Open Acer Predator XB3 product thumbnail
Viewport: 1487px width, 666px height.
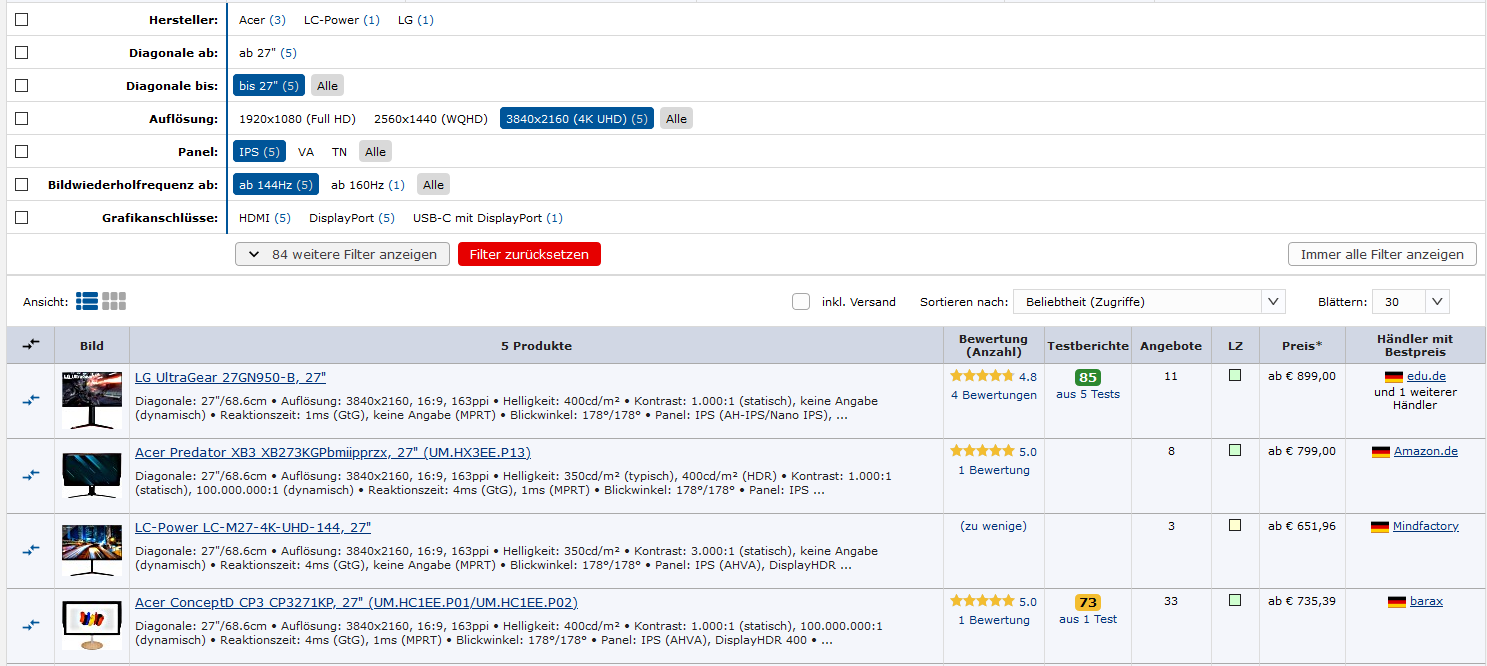pyautogui.click(x=92, y=476)
